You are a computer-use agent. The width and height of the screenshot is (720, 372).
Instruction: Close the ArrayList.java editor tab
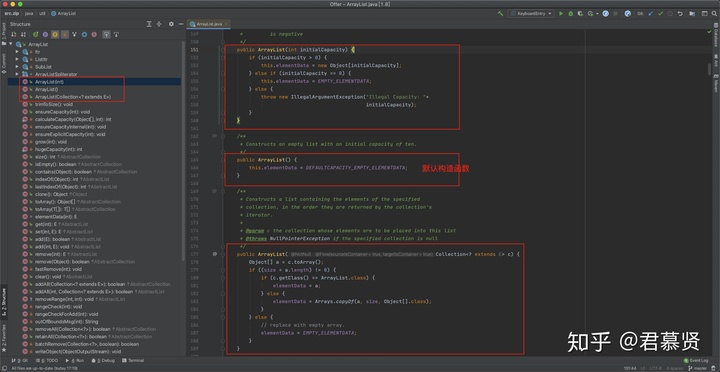click(x=227, y=23)
